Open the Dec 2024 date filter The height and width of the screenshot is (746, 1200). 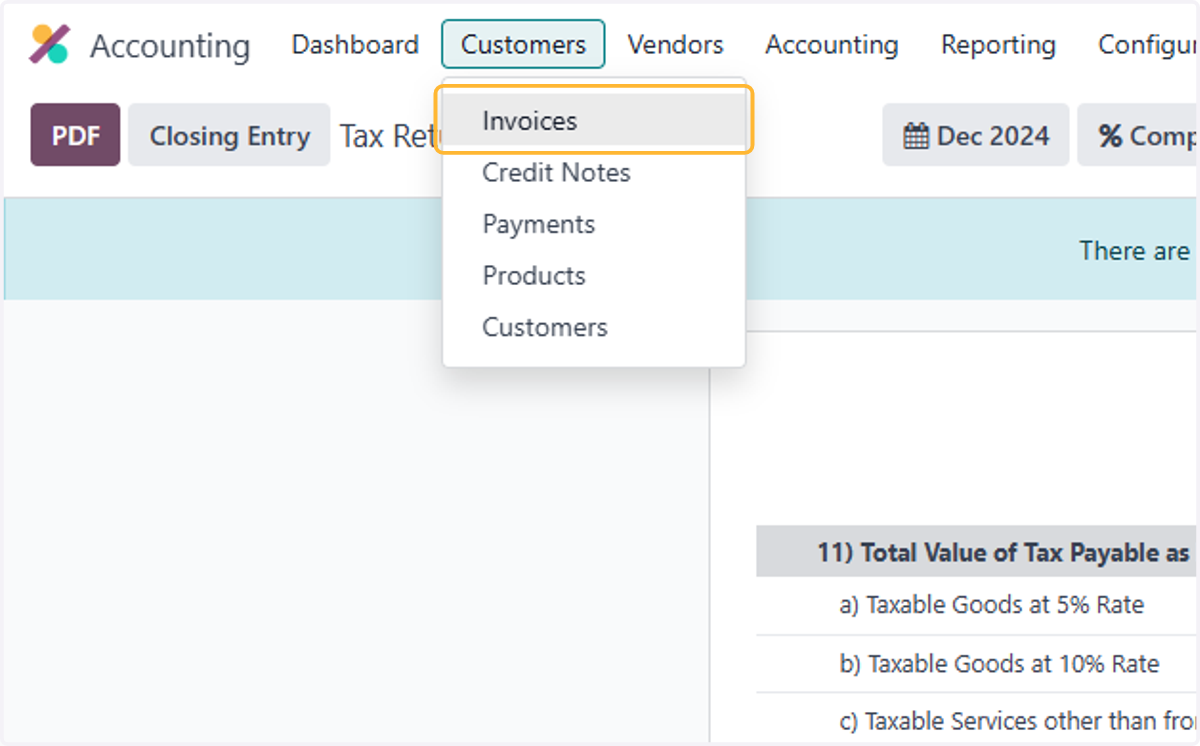click(x=975, y=135)
